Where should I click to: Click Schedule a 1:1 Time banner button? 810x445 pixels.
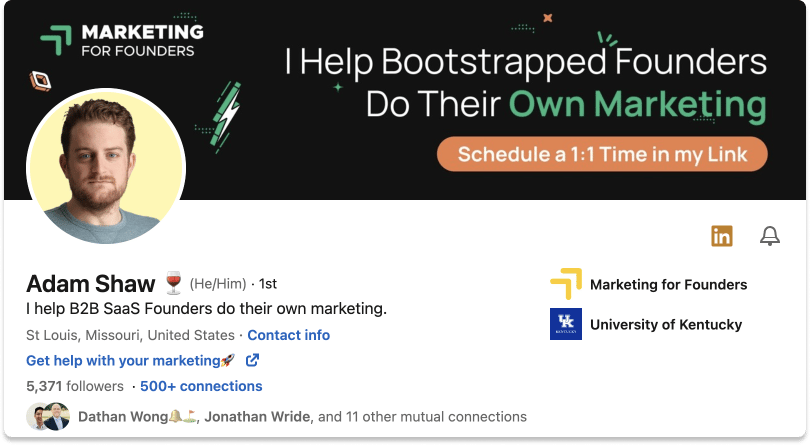point(602,154)
